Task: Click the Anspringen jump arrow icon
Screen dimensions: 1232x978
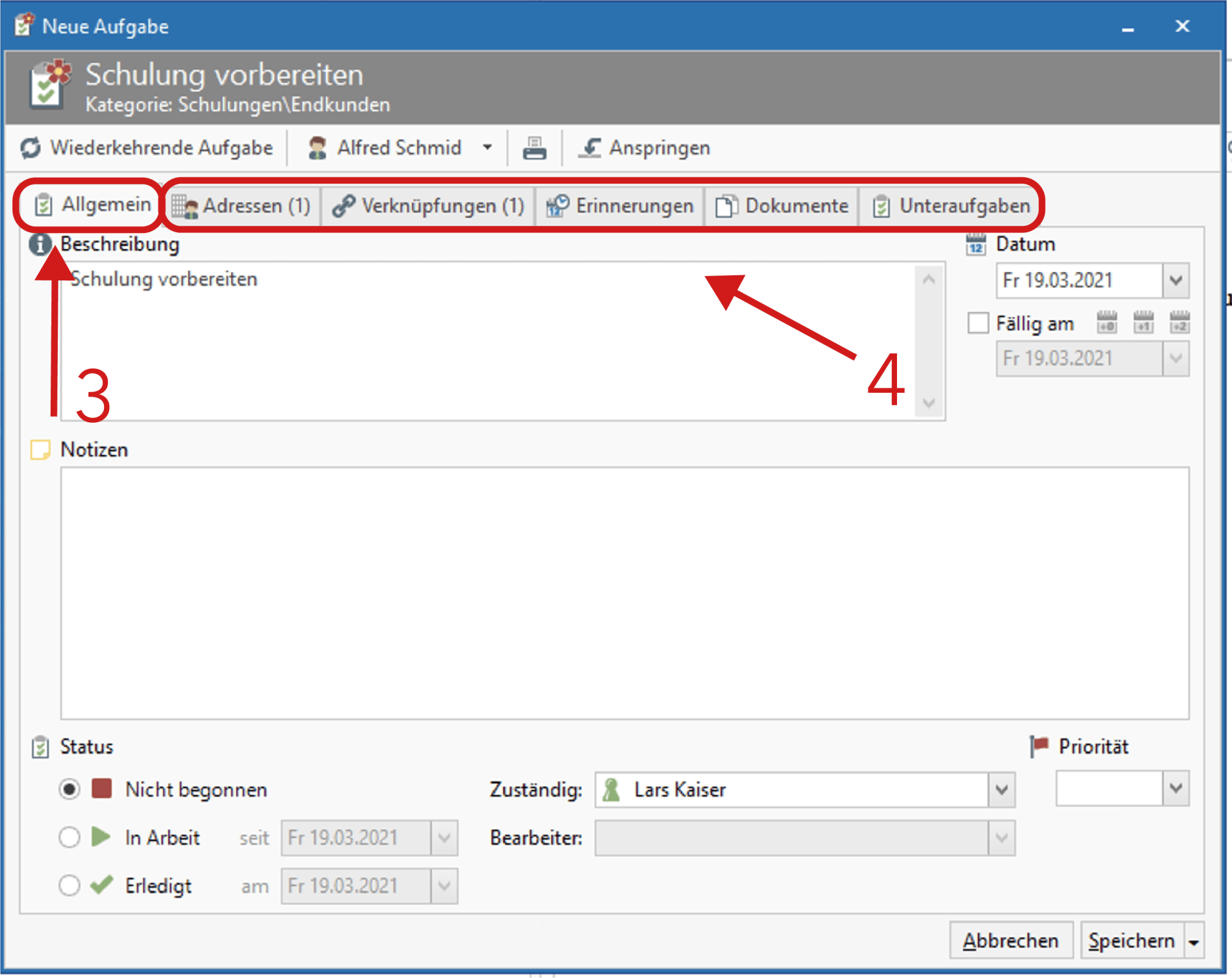Action: point(589,148)
